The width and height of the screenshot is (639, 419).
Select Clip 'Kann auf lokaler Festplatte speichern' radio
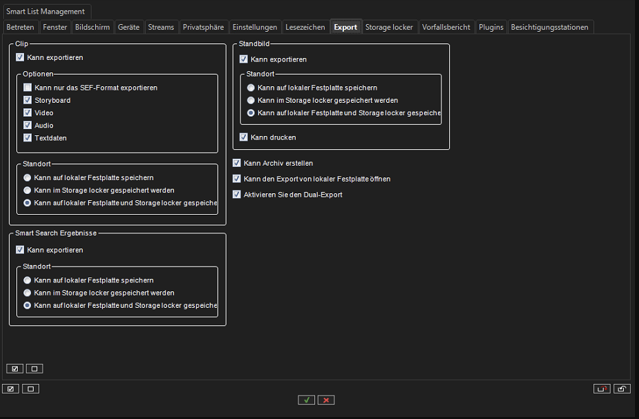coord(27,178)
